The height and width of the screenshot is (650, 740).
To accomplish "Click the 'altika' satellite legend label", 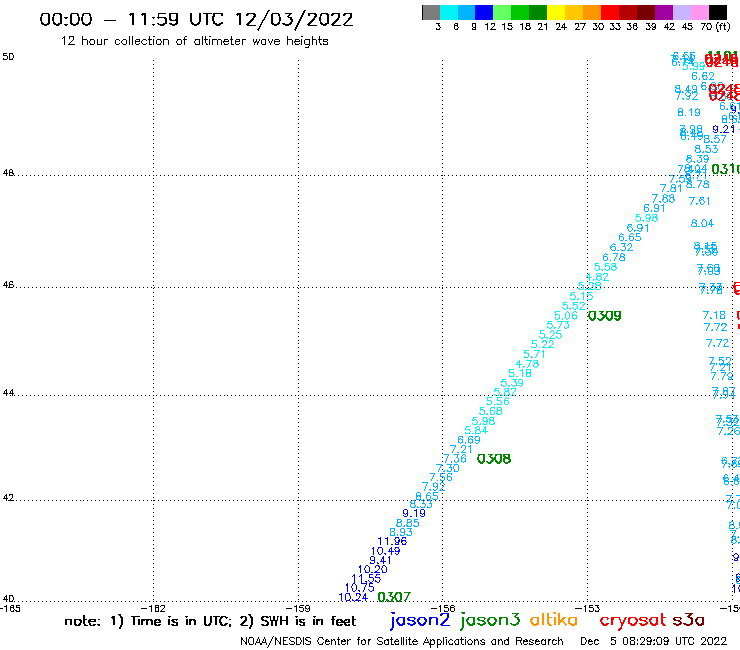I will click(553, 620).
